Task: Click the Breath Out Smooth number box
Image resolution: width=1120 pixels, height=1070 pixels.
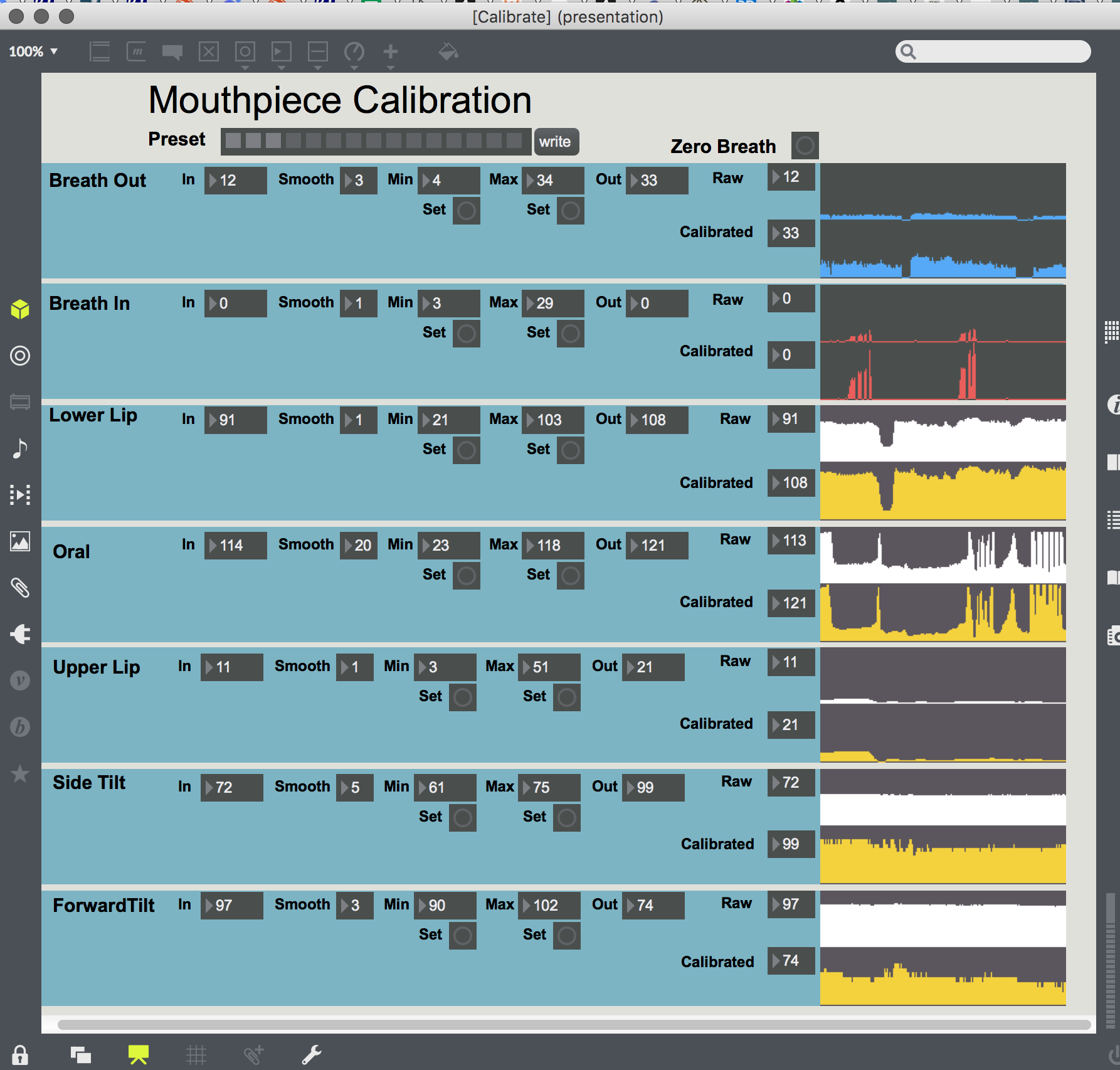Action: pos(359,181)
